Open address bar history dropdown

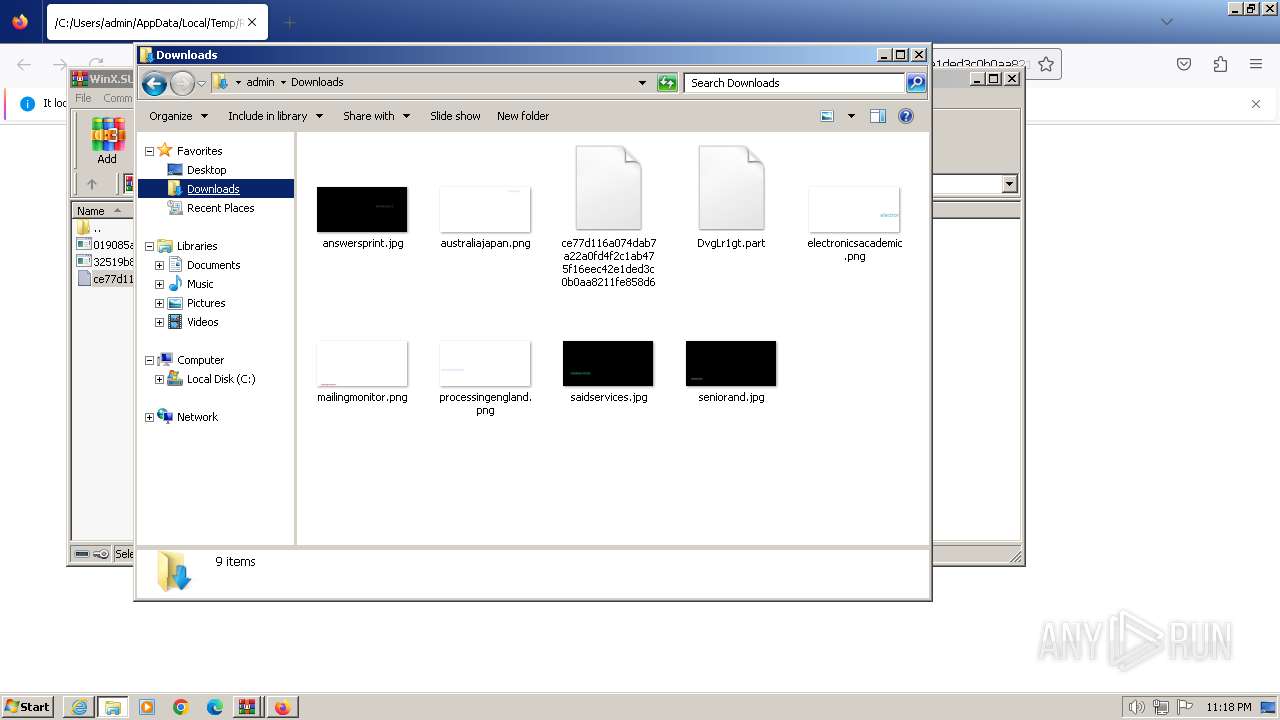point(642,83)
